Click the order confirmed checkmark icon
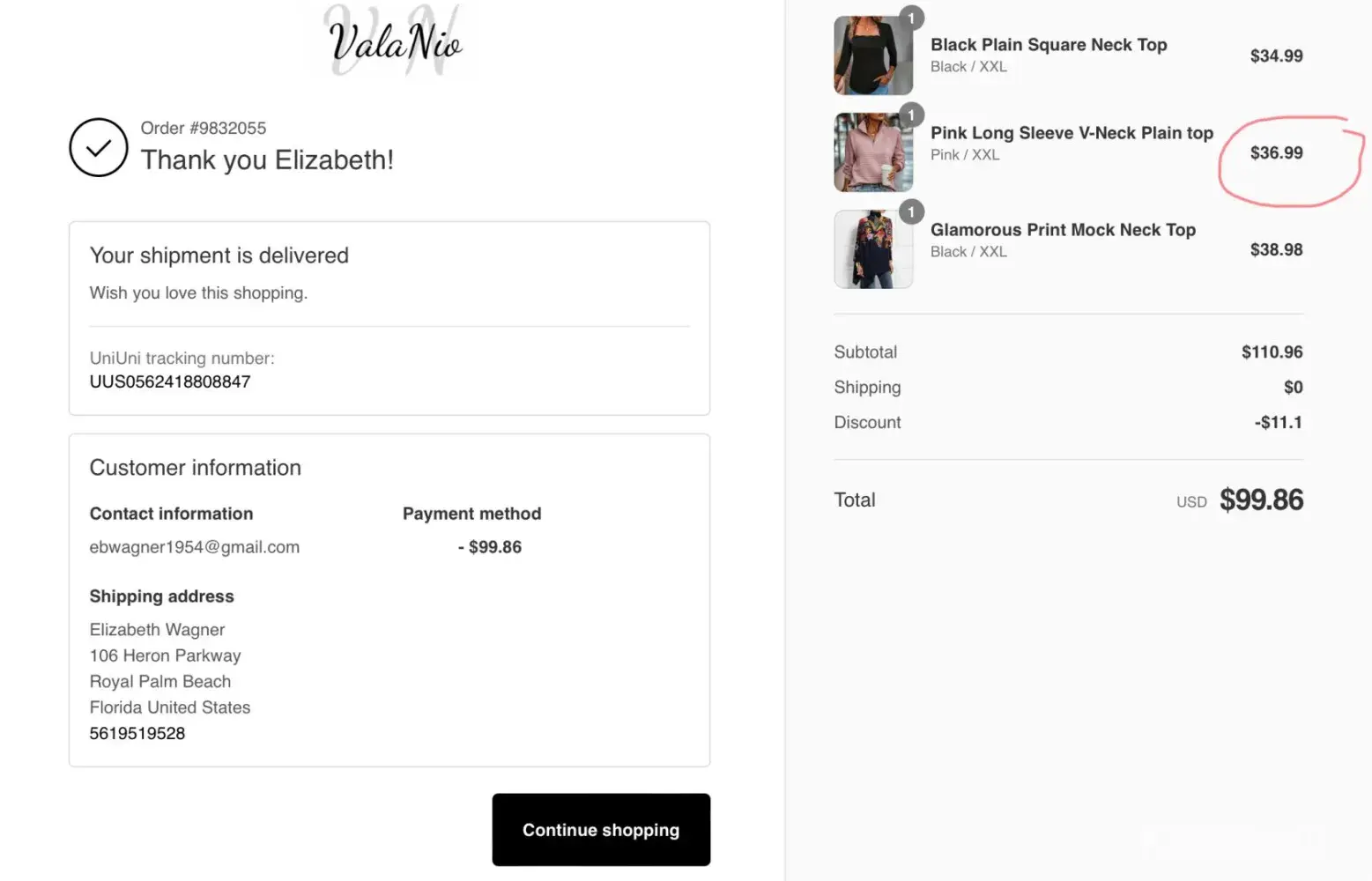 99,147
